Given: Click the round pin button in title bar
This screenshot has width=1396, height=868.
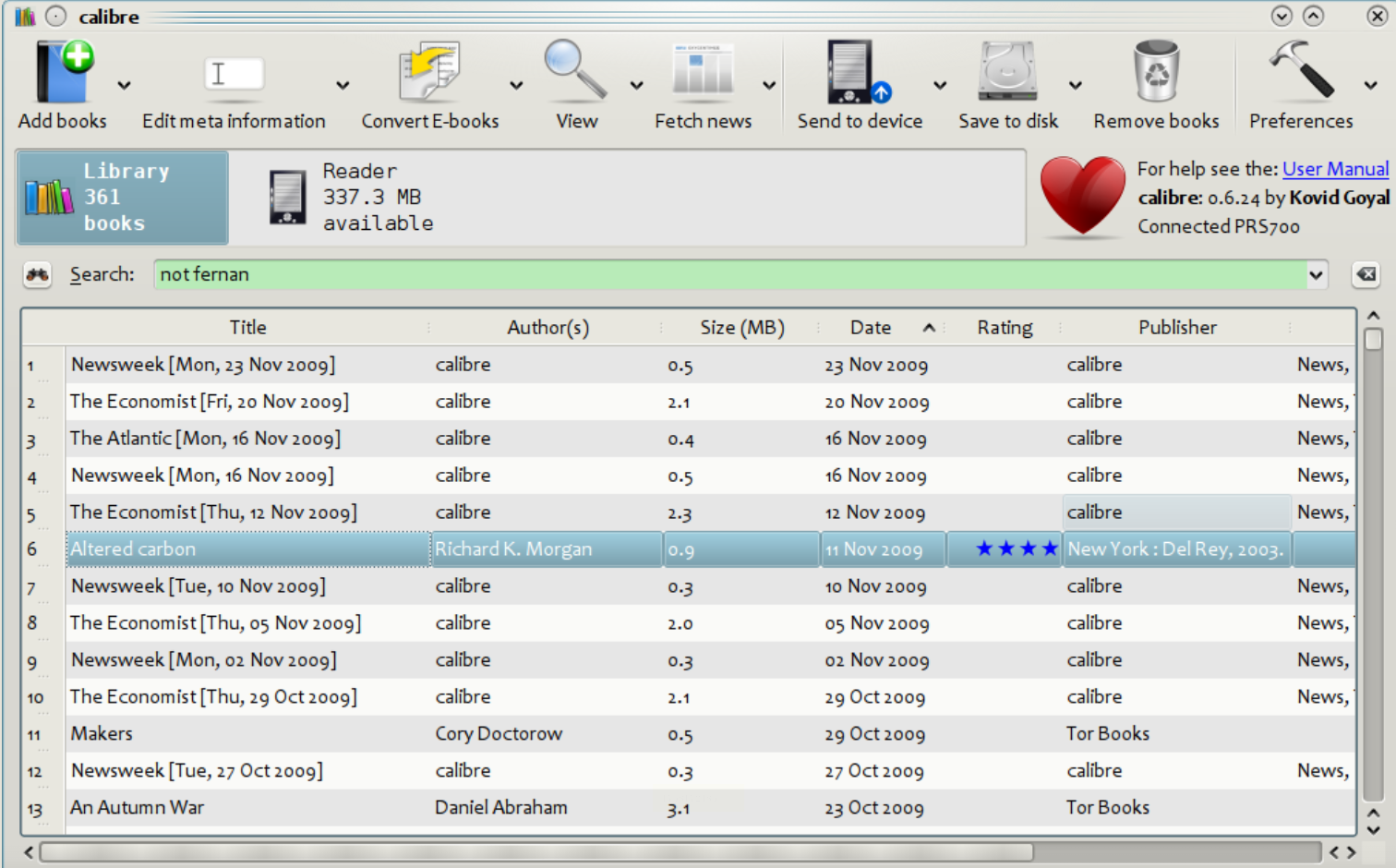Looking at the screenshot, I should click(56, 16).
